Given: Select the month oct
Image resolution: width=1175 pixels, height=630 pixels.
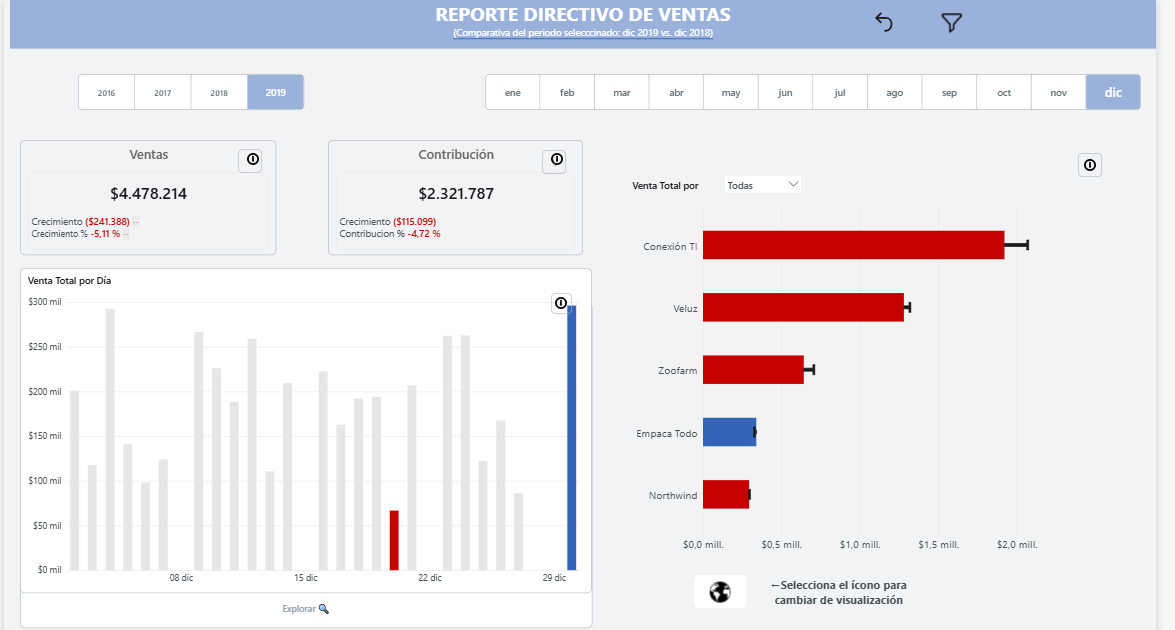Looking at the screenshot, I should pos(1004,92).
